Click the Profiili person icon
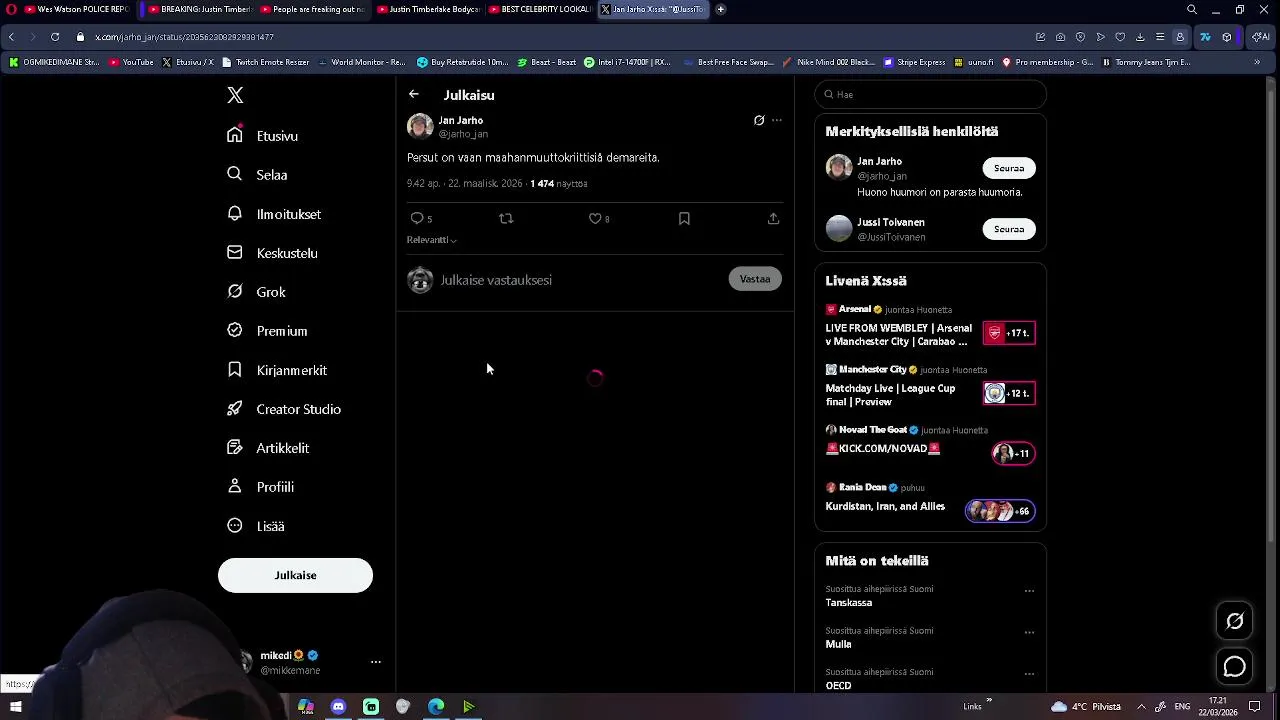The width and height of the screenshot is (1280, 720). (235, 486)
